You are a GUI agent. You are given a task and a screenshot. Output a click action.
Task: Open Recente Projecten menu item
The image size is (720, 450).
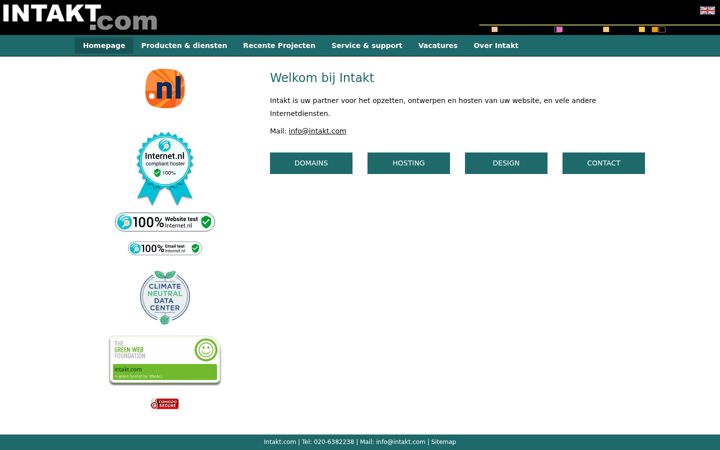point(279,45)
